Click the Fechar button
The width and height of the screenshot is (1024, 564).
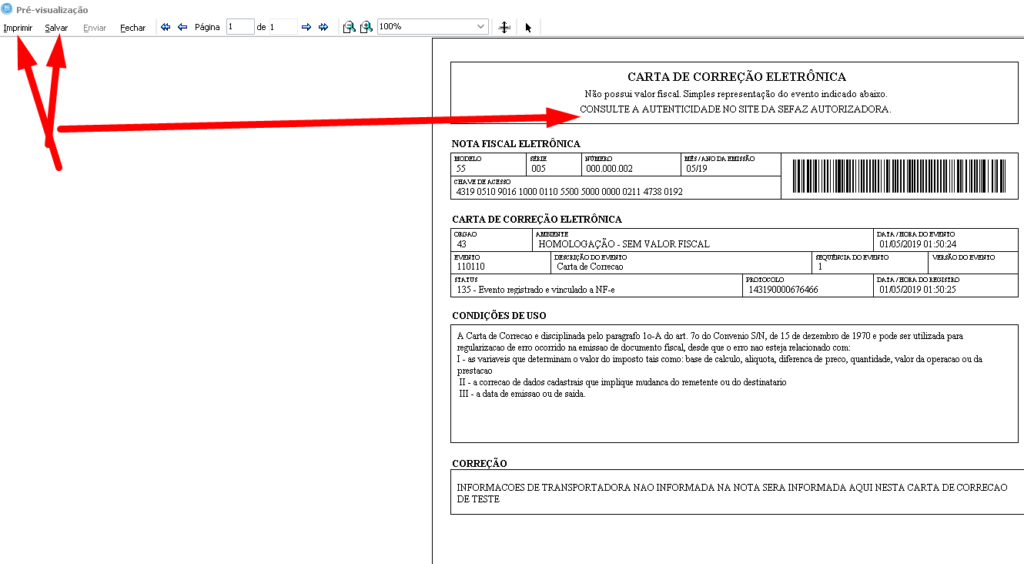(133, 27)
